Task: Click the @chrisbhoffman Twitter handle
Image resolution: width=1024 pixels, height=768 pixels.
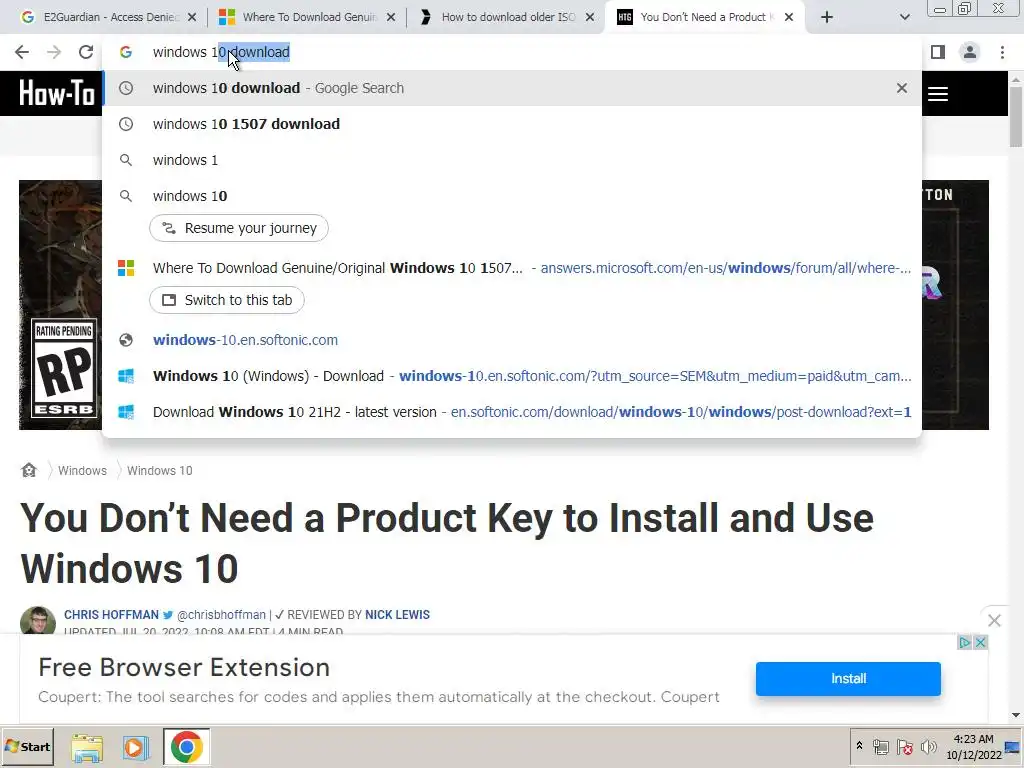Action: click(x=221, y=615)
